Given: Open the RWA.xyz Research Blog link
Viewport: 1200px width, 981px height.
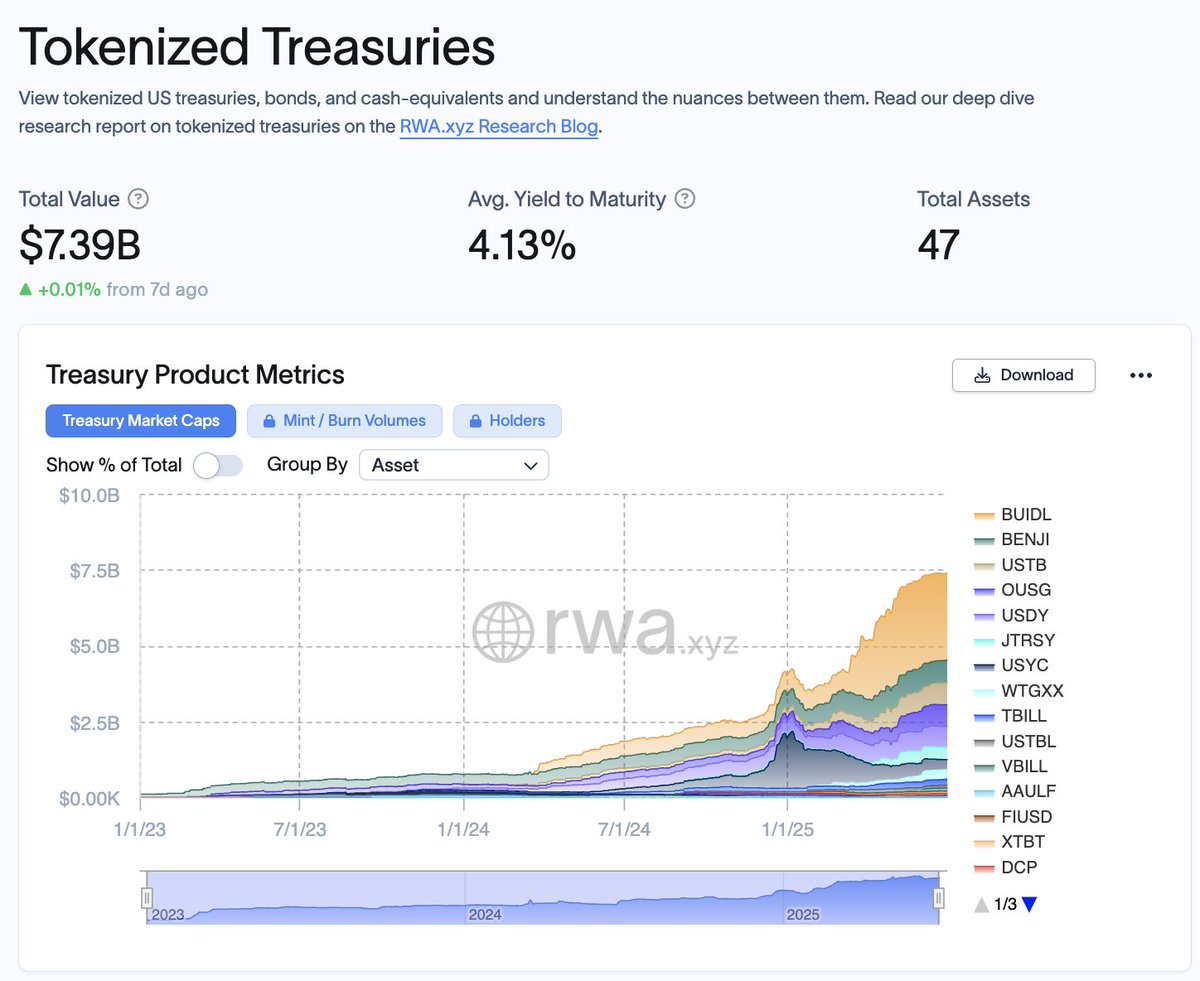Looking at the screenshot, I should 499,127.
